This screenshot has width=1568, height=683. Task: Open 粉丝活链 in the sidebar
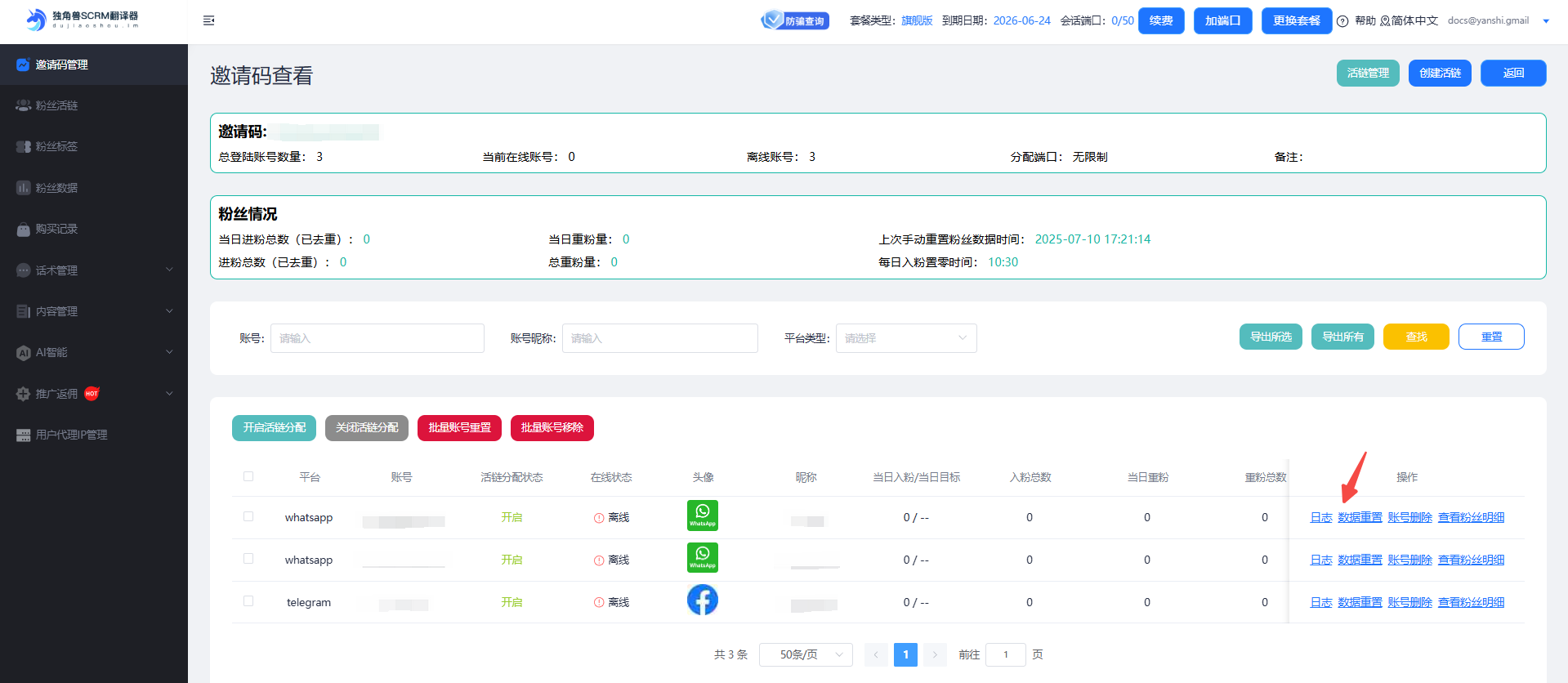(x=56, y=105)
